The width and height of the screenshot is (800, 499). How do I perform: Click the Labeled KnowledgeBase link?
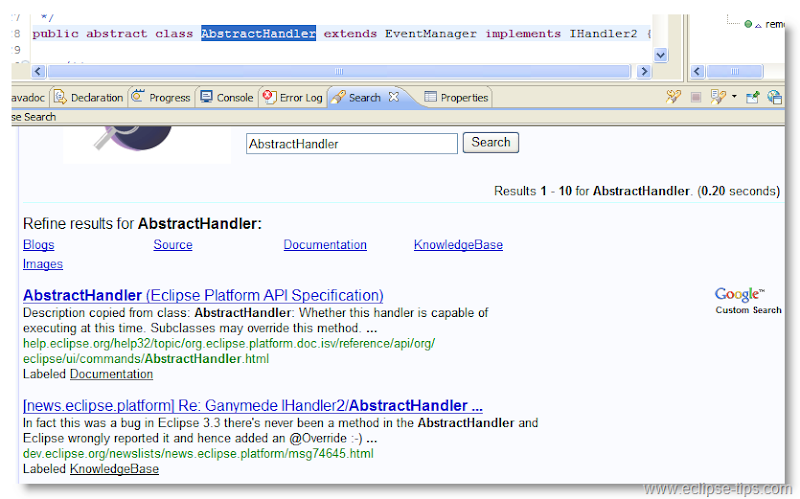[114, 469]
